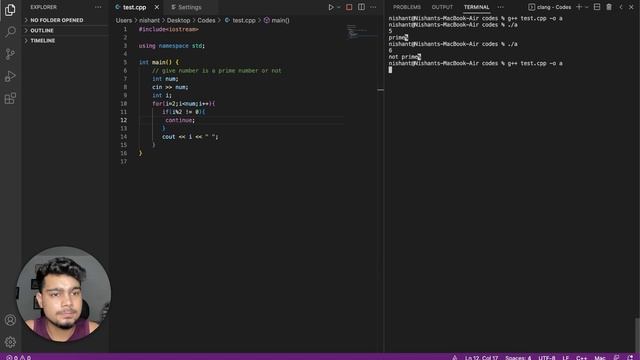
Task: Split the terminal pane
Action: 597,7
